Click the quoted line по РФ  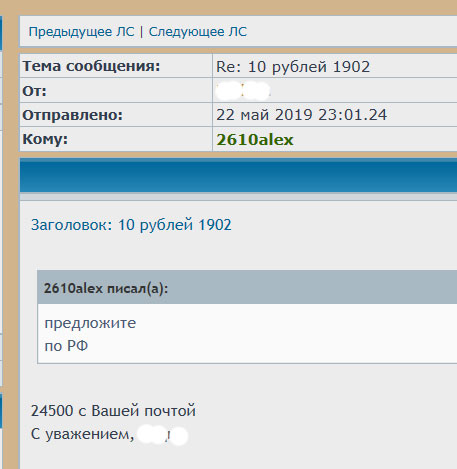66,346
